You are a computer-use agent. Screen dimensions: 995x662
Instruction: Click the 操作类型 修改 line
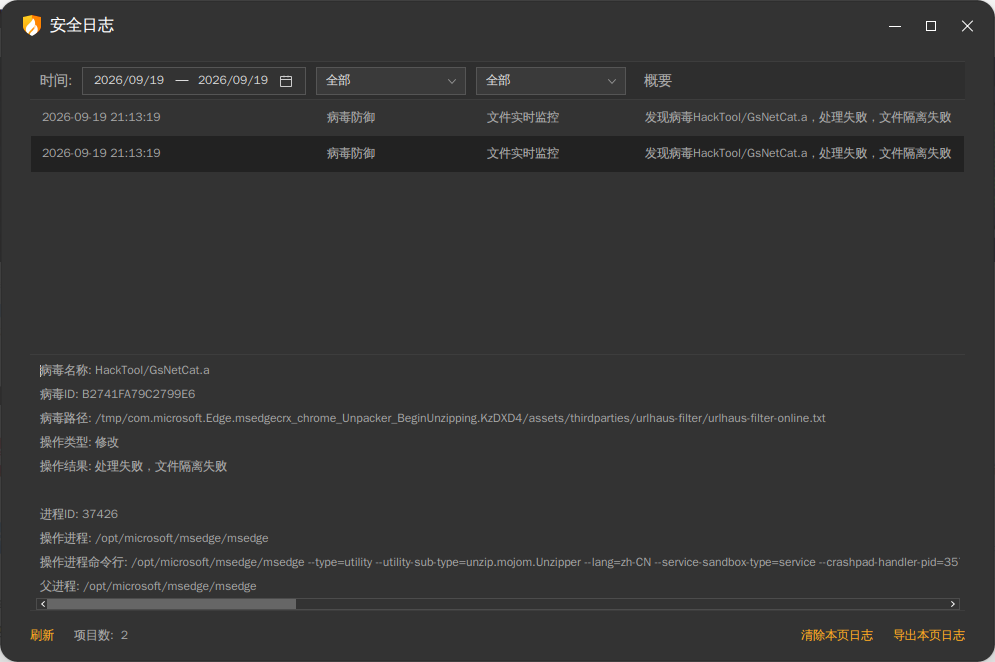(x=79, y=442)
